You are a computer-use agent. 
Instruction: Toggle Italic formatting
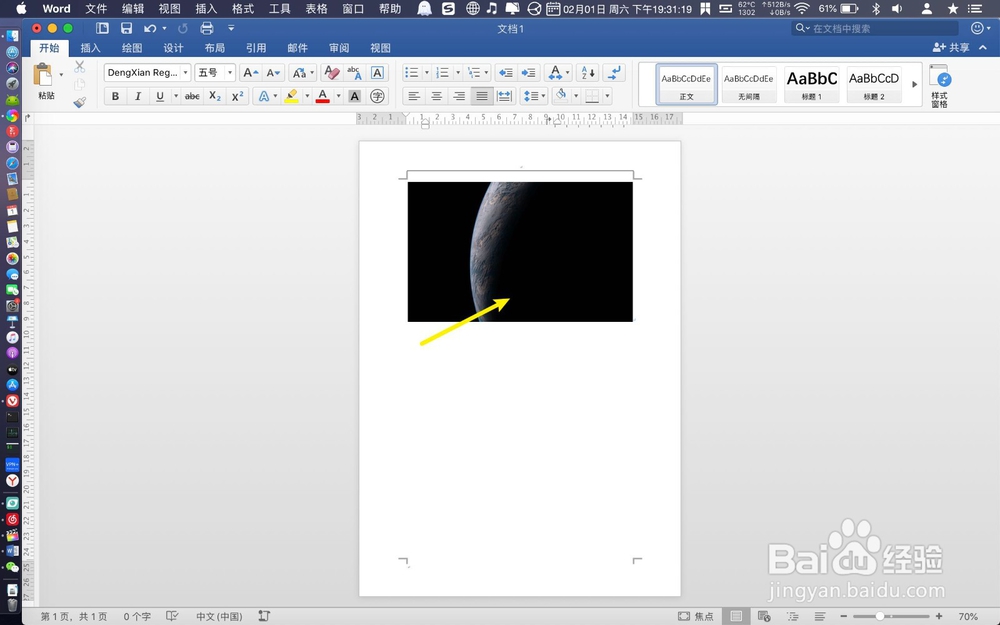tap(137, 96)
